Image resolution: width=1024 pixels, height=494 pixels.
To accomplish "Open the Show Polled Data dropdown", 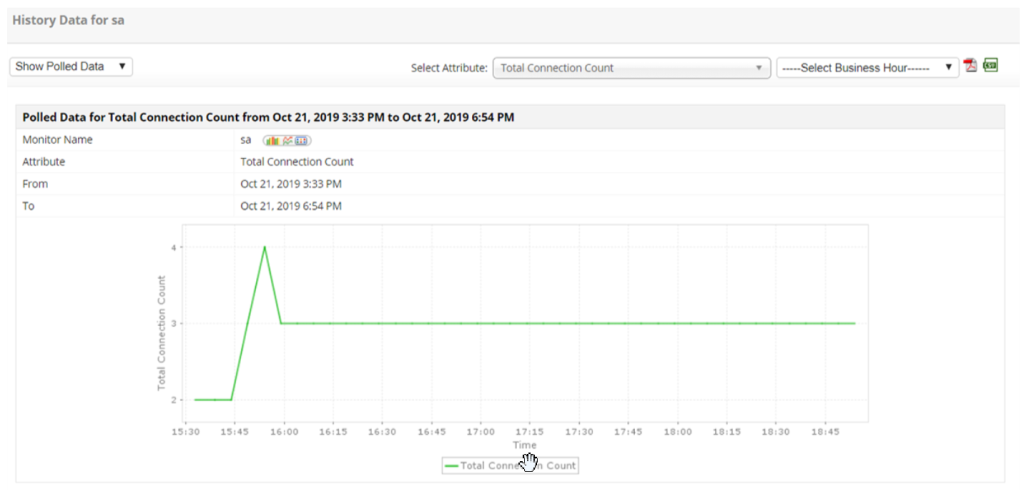I will point(71,66).
